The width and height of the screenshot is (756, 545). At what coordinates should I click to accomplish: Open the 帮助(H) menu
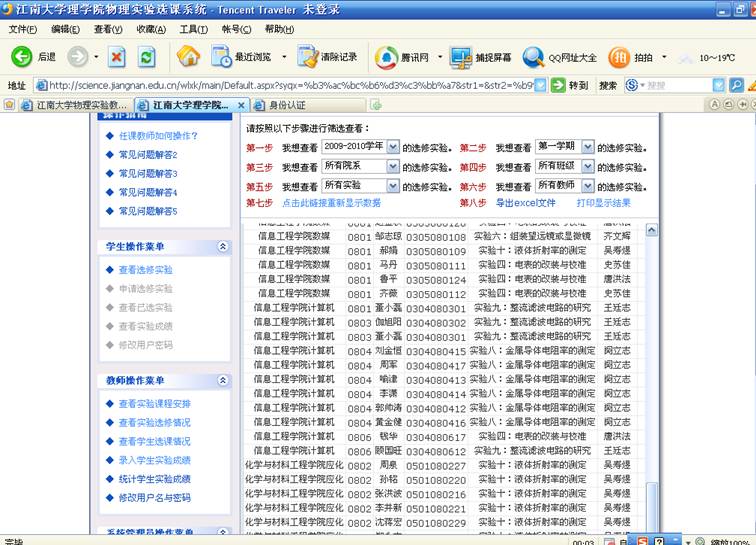pos(279,29)
